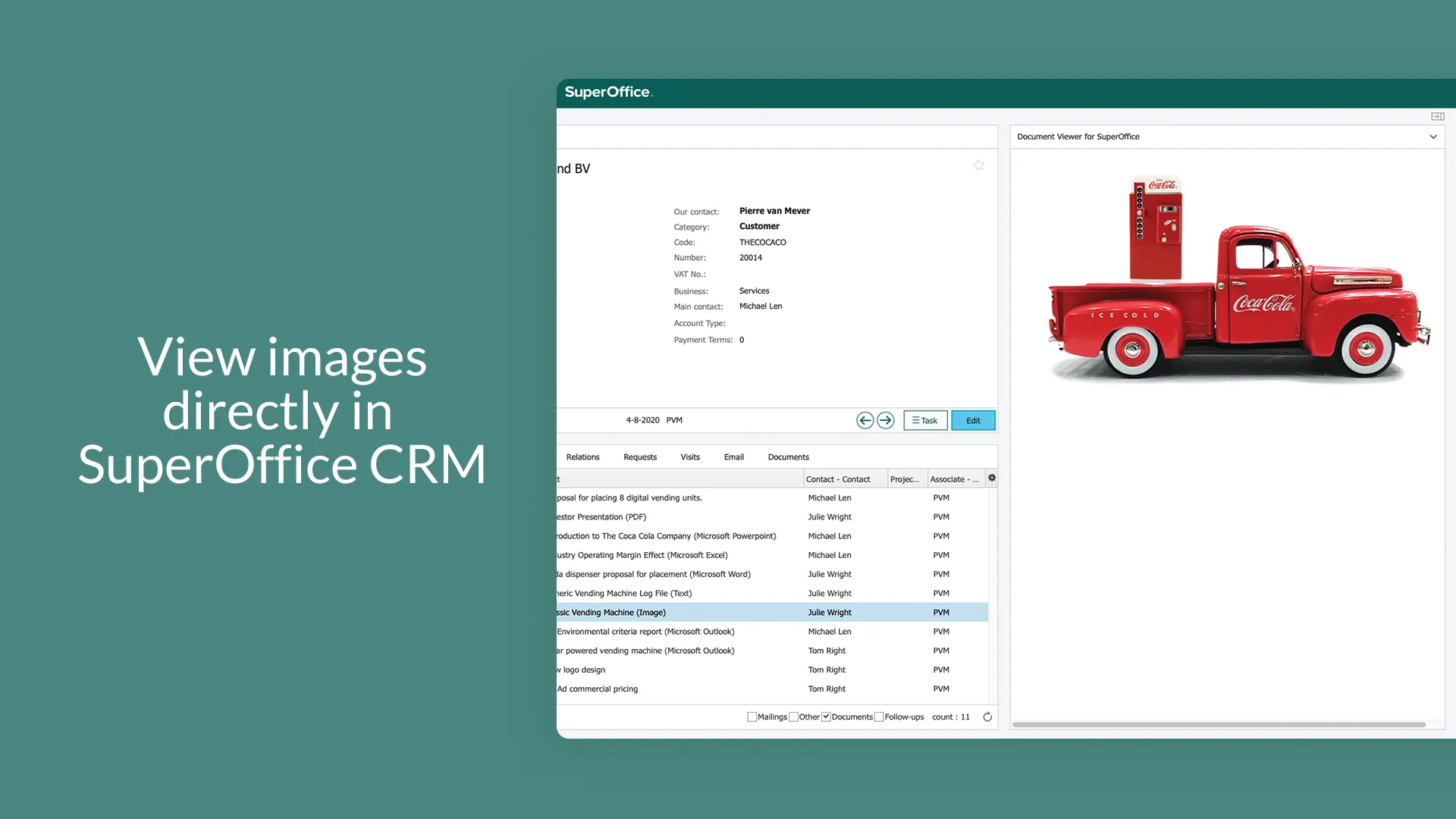The width and height of the screenshot is (1456, 819).
Task: Sort by the Contact - Contact column header
Action: [x=838, y=479]
